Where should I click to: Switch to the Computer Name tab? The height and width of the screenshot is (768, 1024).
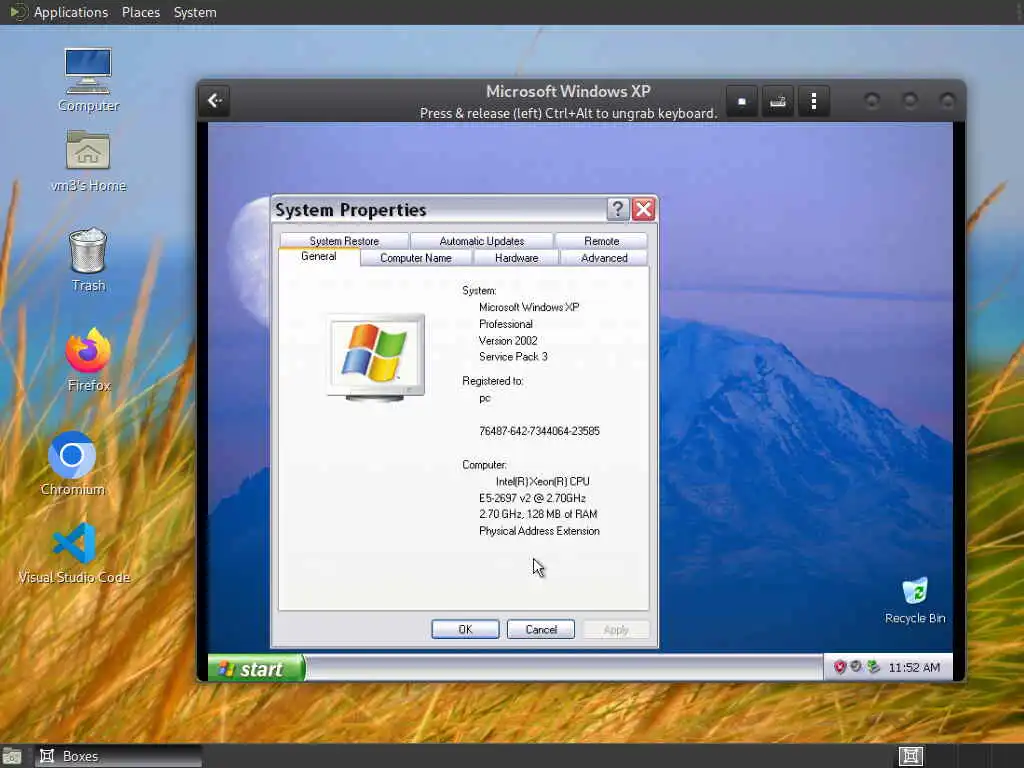[x=416, y=258]
